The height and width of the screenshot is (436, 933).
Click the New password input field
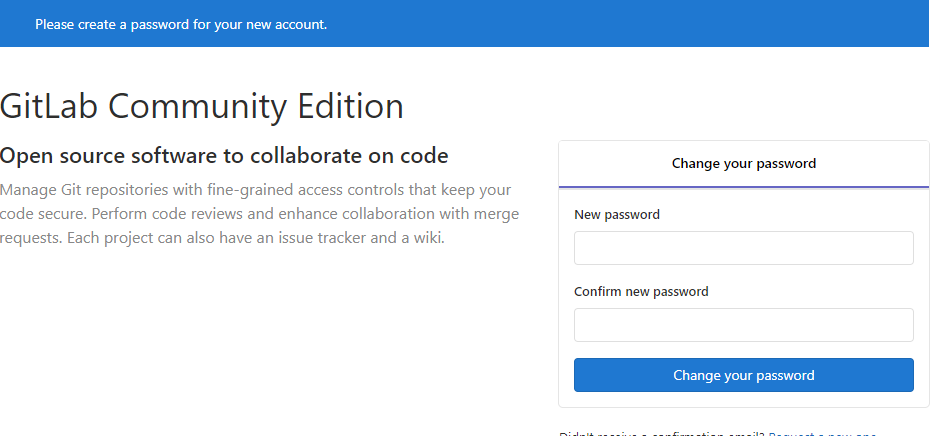point(743,248)
